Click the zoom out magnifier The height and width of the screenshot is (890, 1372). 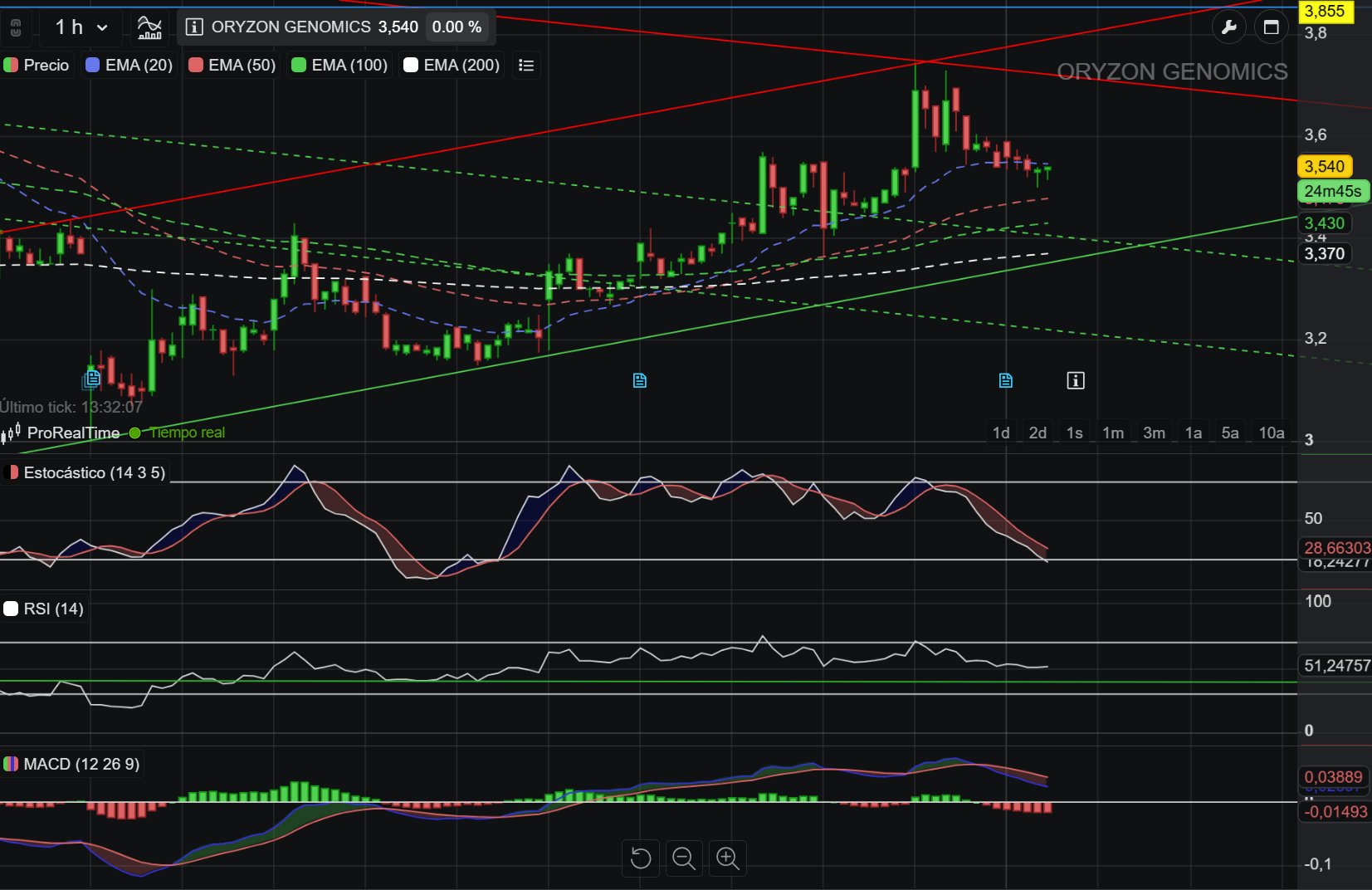click(684, 858)
